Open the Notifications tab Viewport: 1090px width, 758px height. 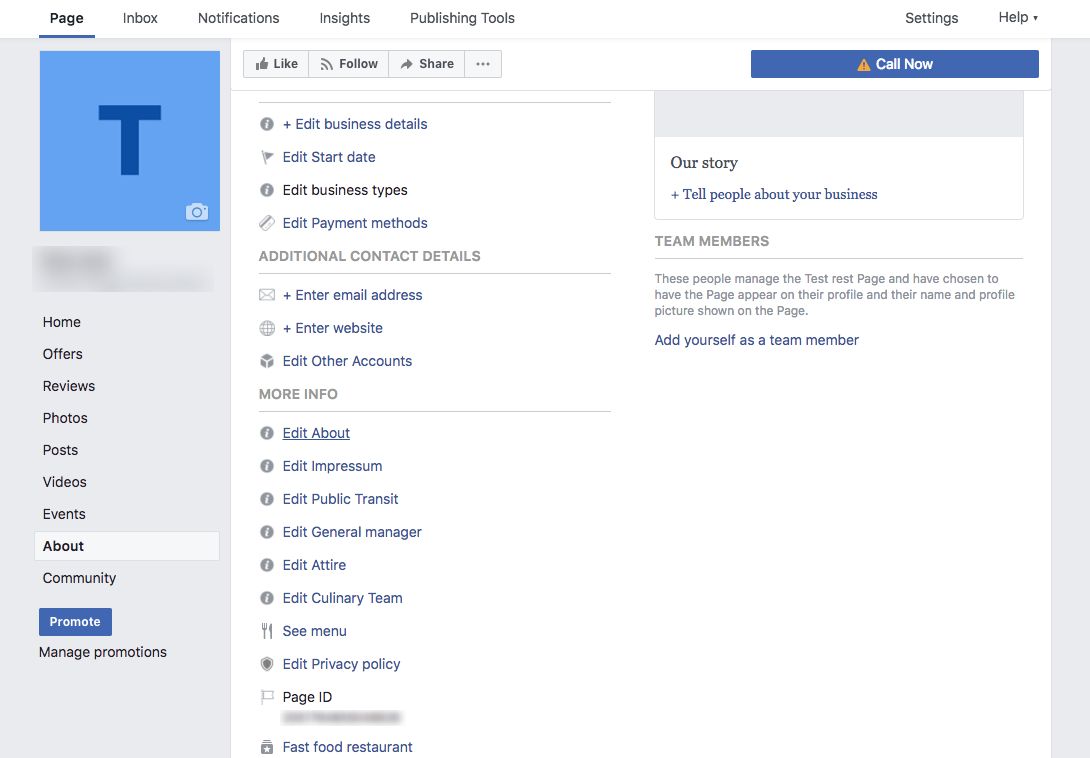(x=238, y=19)
